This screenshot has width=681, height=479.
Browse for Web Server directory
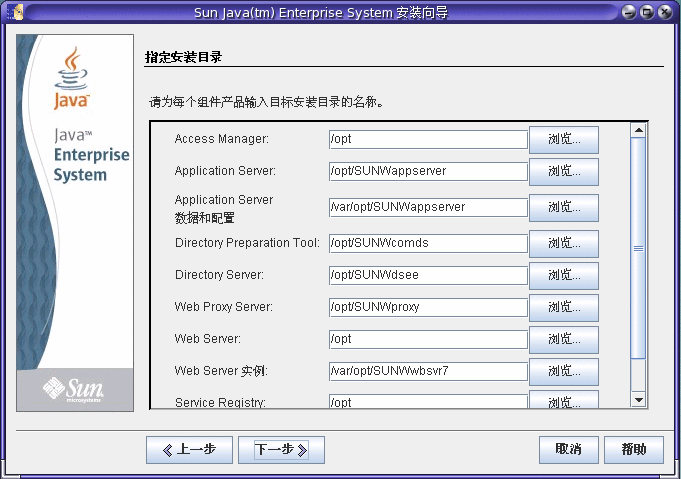pos(564,340)
